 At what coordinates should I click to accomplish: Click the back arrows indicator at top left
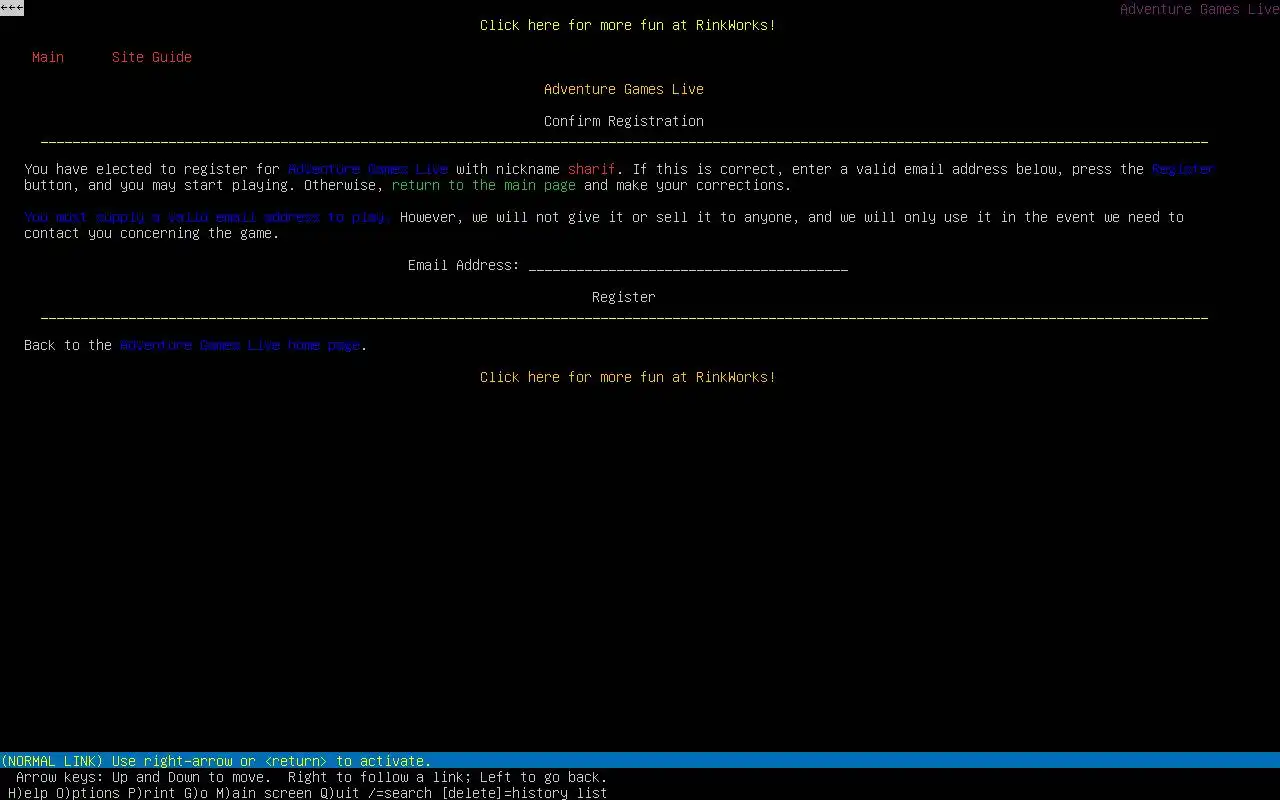click(x=12, y=8)
